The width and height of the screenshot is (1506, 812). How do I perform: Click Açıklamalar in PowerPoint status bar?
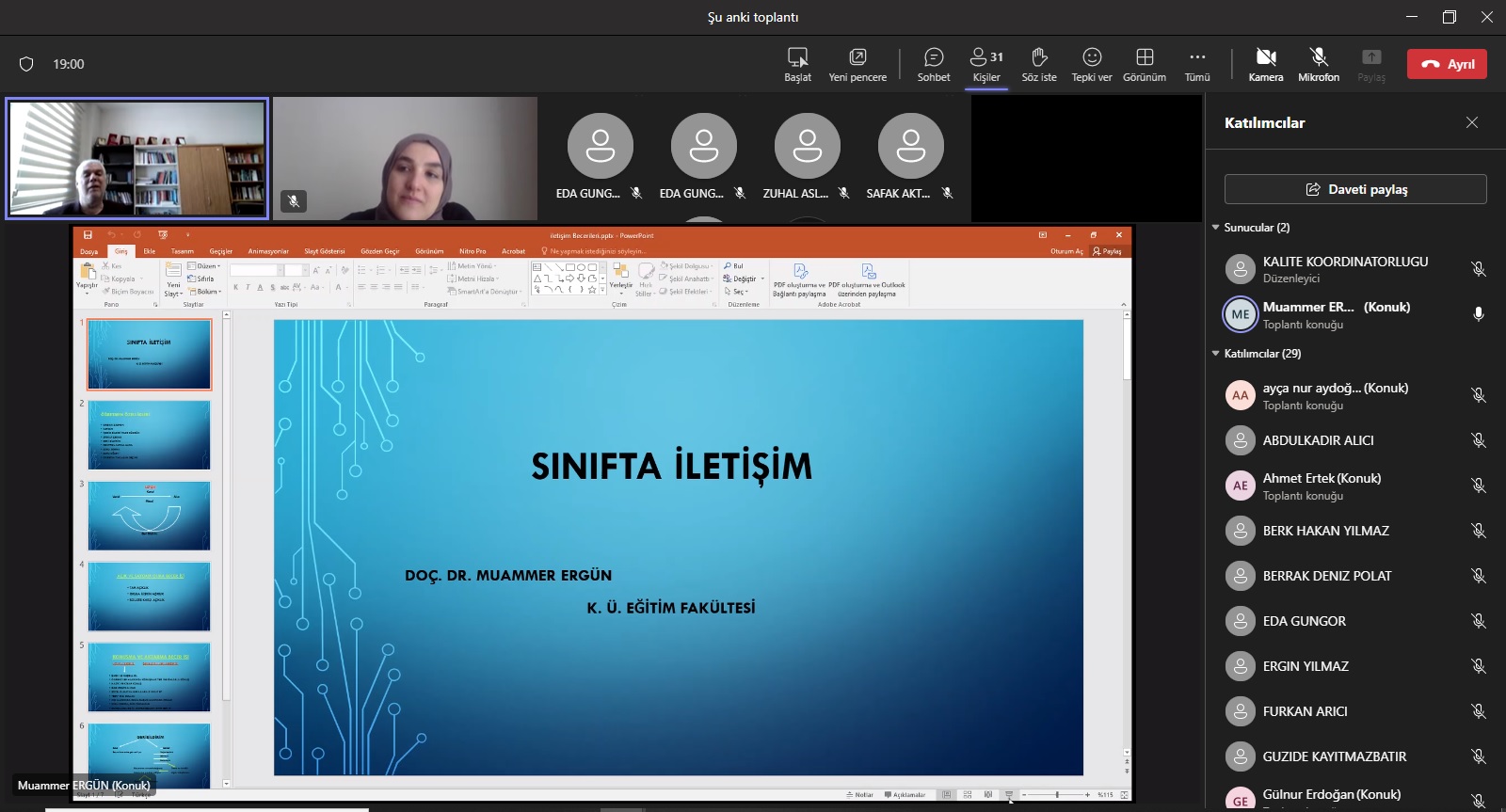[905, 795]
